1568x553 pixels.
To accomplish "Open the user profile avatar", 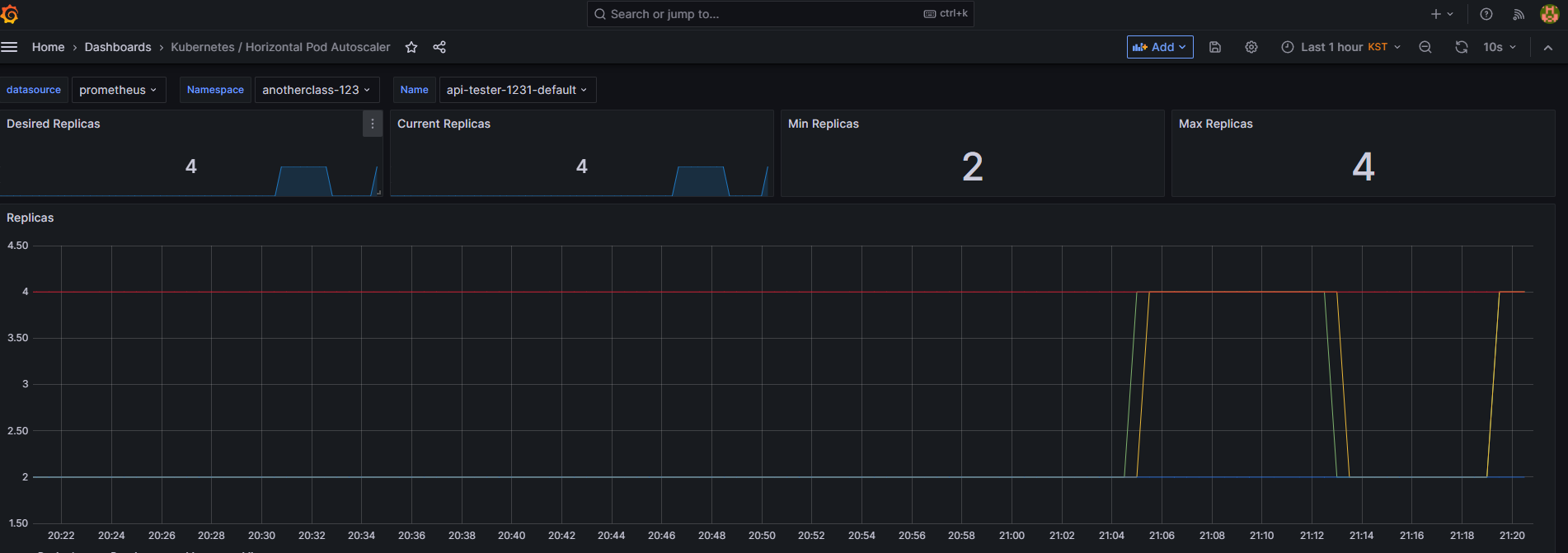I will [x=1550, y=14].
